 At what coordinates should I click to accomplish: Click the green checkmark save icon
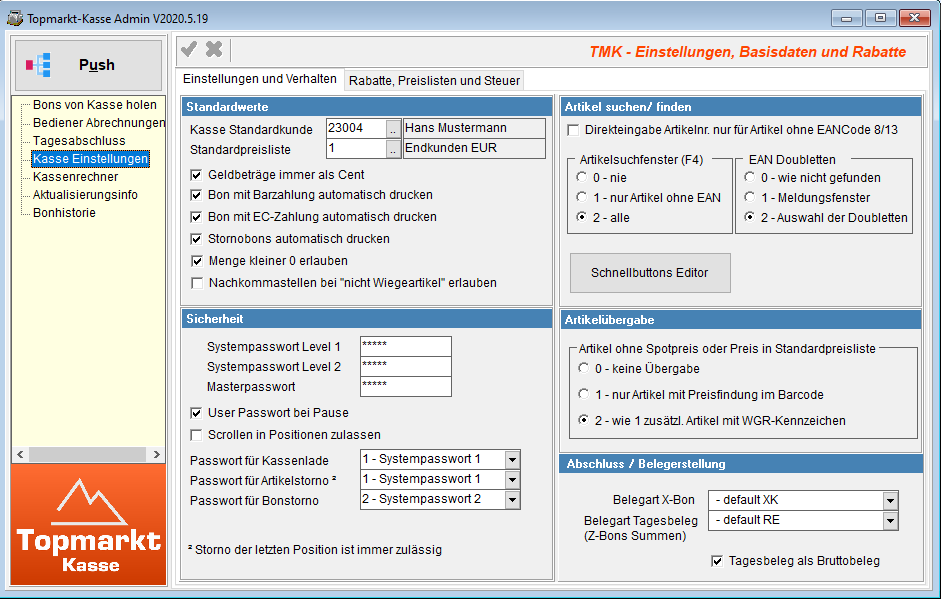[x=188, y=50]
